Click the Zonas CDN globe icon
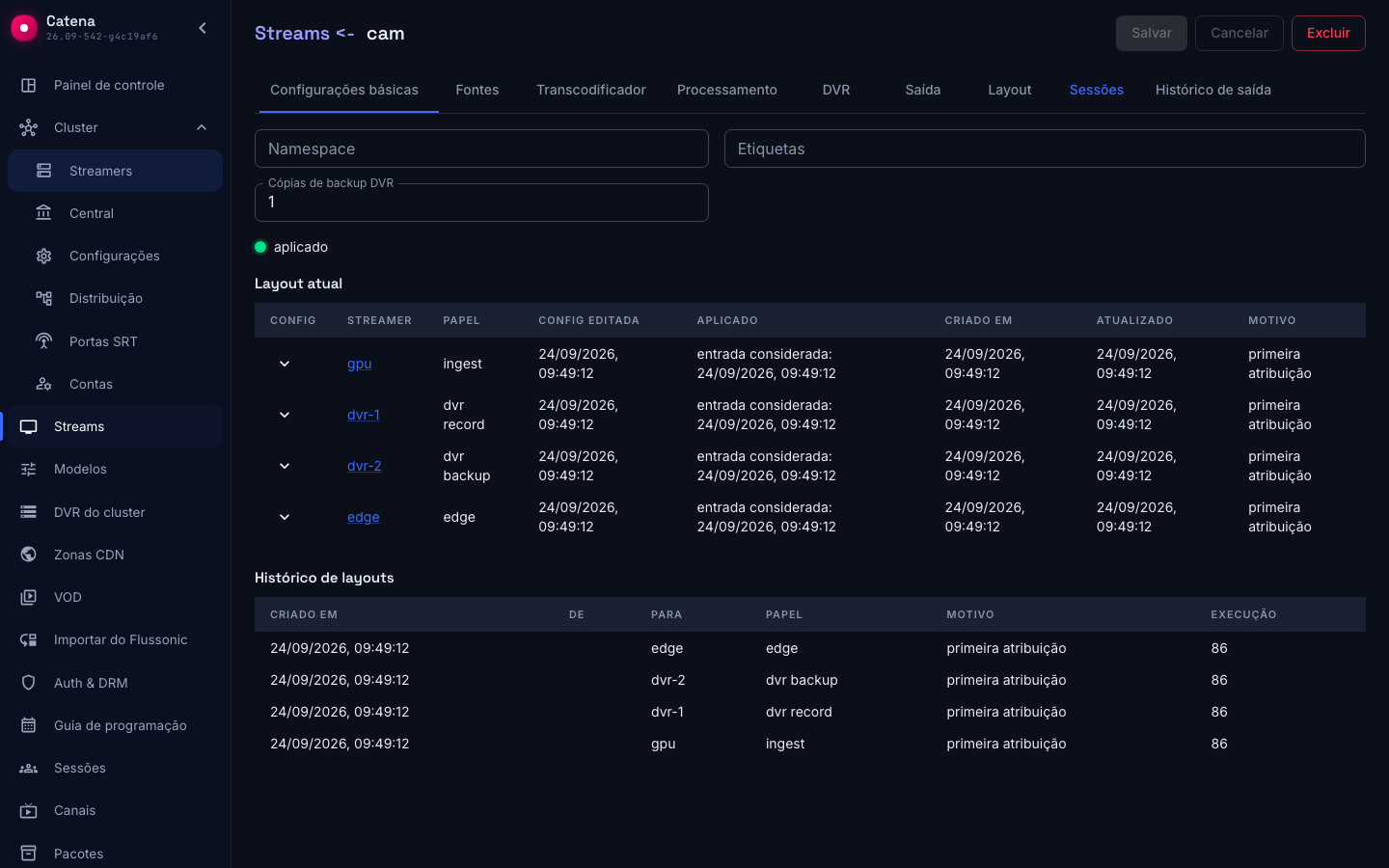This screenshot has width=1389, height=868. tap(29, 555)
